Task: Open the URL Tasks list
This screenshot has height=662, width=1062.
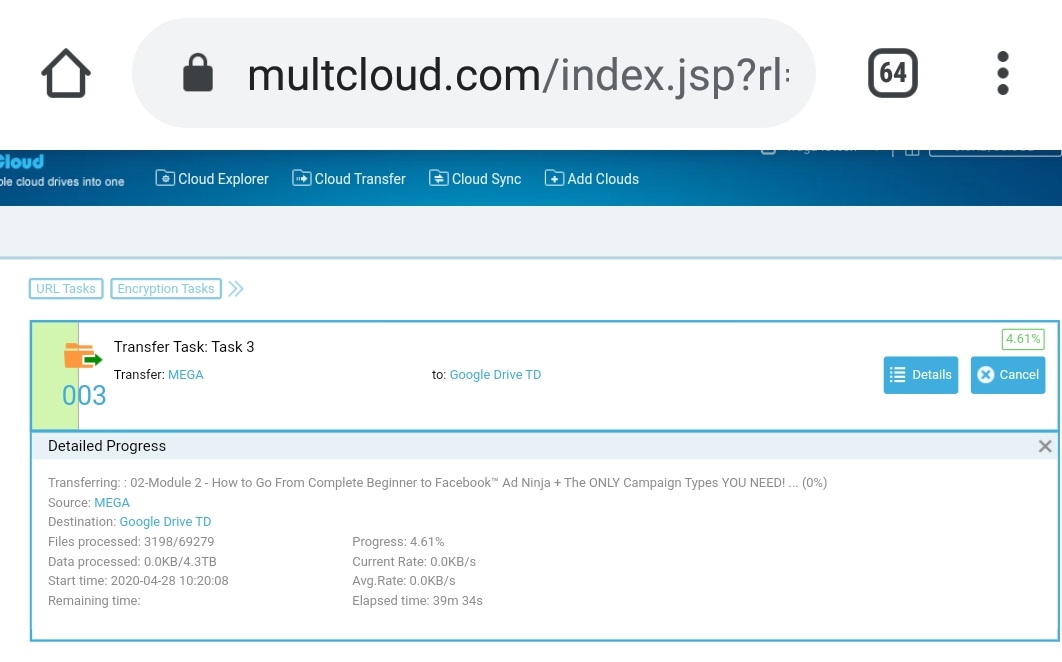Action: [x=66, y=289]
